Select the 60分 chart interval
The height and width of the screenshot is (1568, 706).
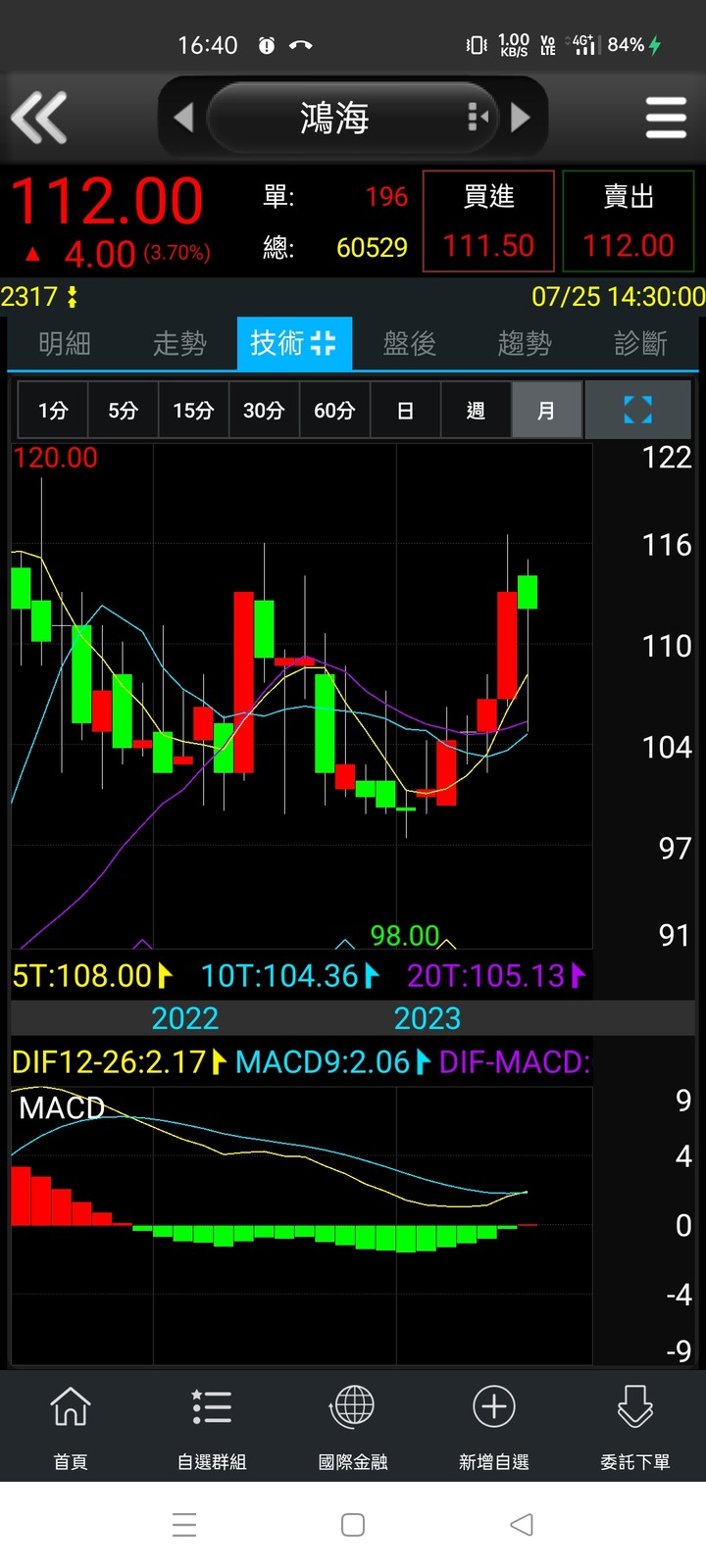click(334, 410)
